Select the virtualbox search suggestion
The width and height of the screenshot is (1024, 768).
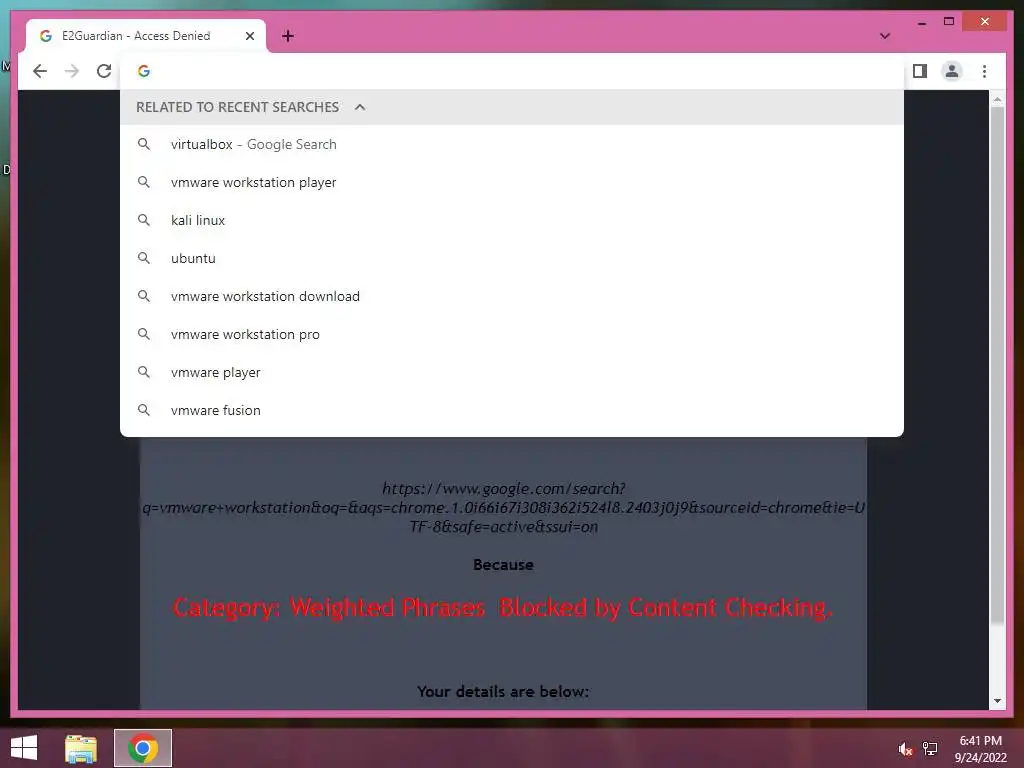(512, 144)
